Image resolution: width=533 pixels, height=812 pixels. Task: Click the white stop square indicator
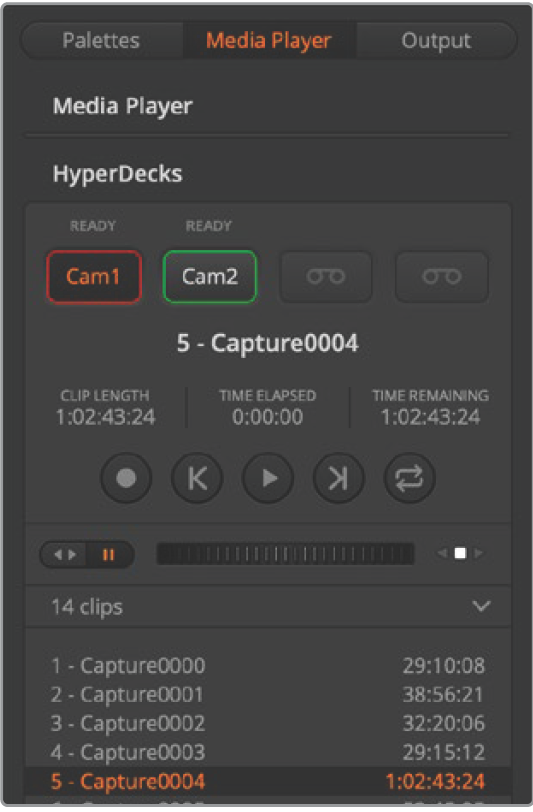[460, 553]
